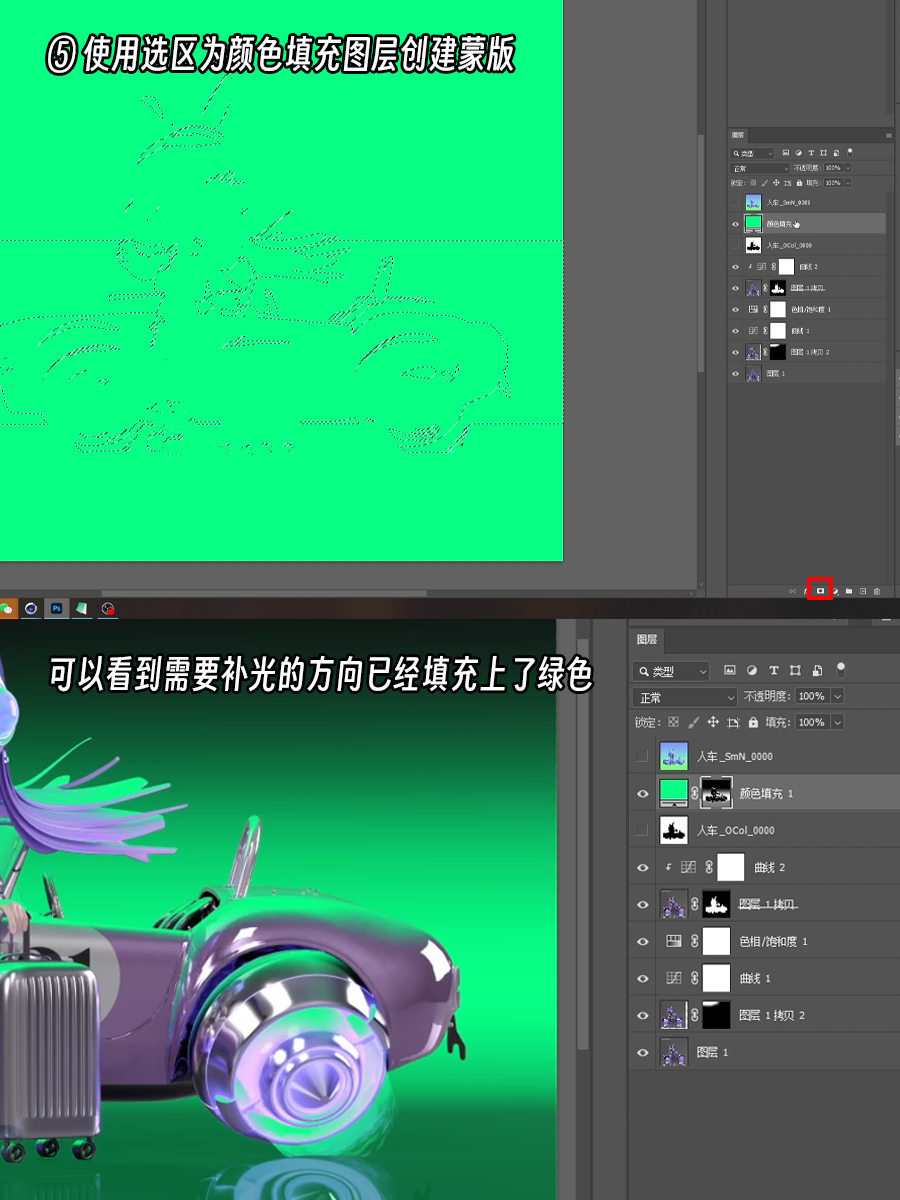900x1200 pixels.
Task: Hide 曲线 1 layer in lower panel
Action: [x=643, y=978]
